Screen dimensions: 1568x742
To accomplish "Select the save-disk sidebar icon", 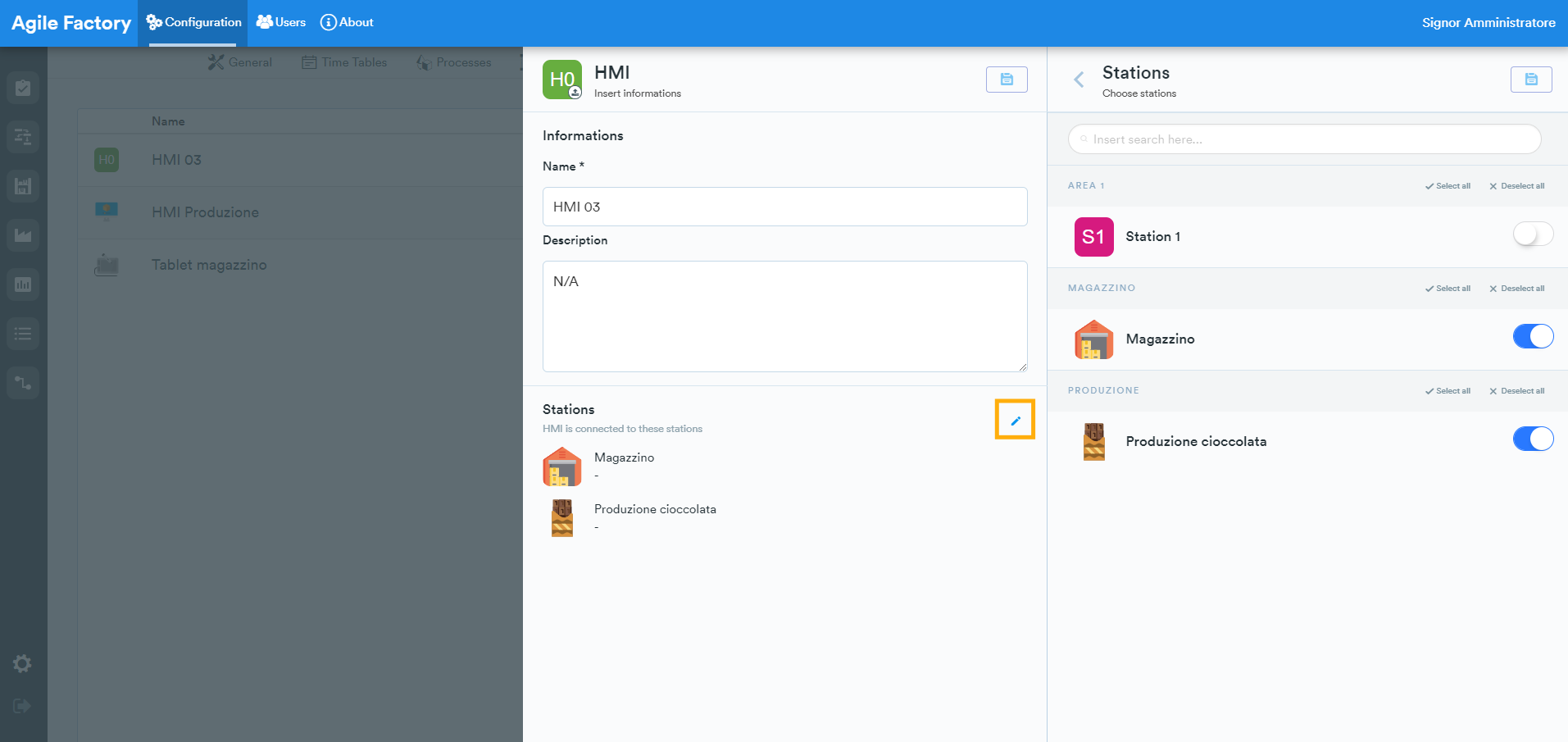I will pos(23,186).
